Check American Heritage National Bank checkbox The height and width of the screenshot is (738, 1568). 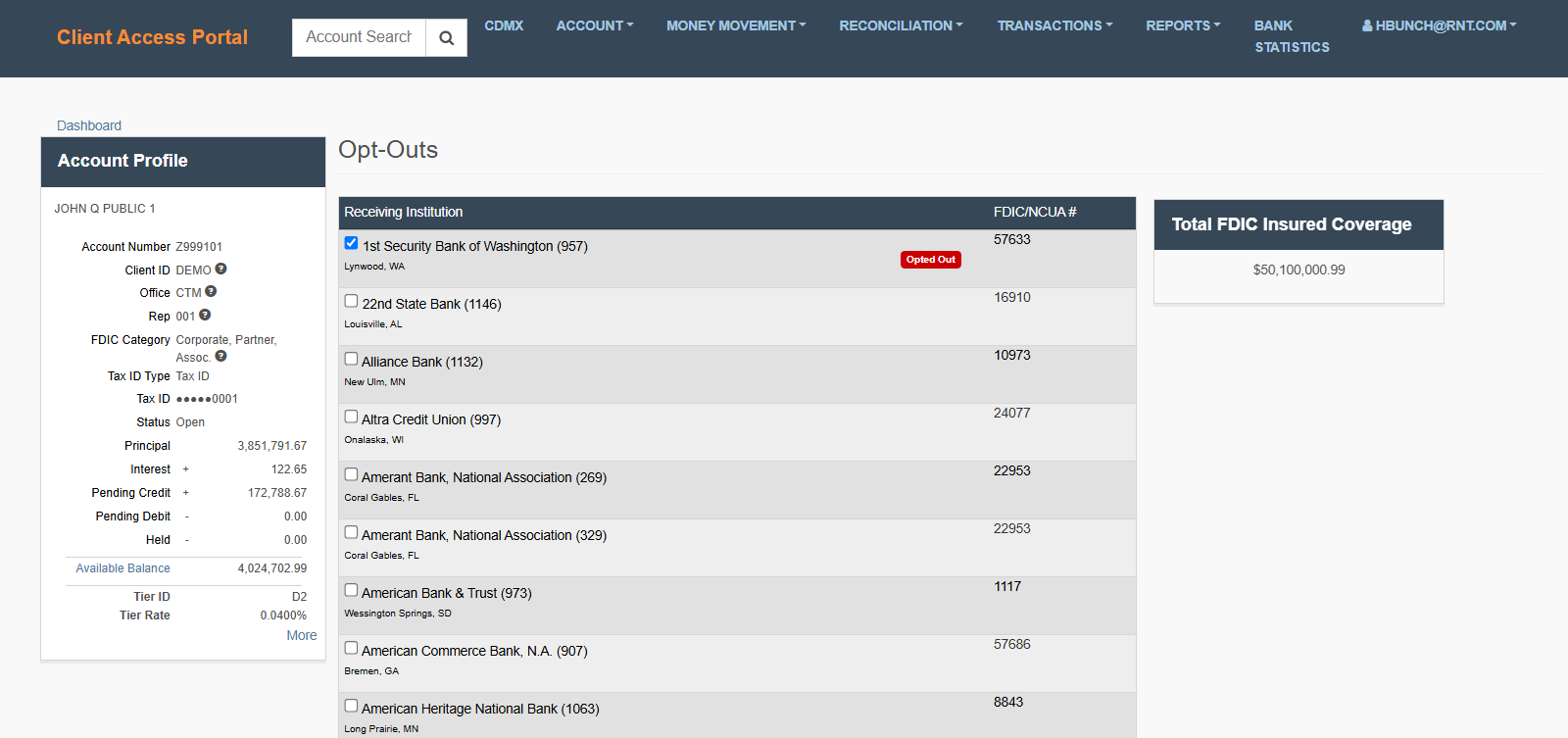click(x=351, y=706)
